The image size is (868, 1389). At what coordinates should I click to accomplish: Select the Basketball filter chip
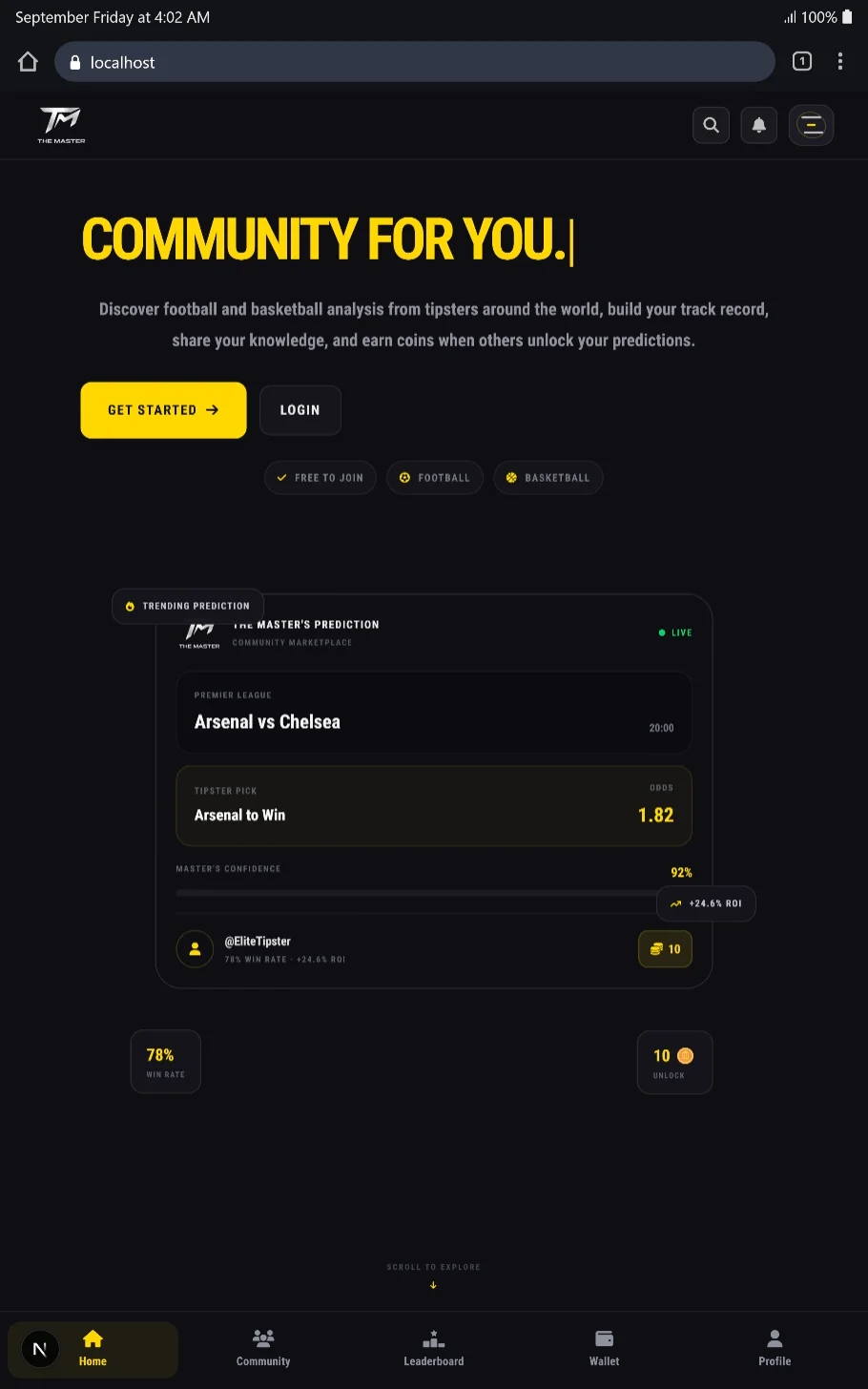(548, 478)
